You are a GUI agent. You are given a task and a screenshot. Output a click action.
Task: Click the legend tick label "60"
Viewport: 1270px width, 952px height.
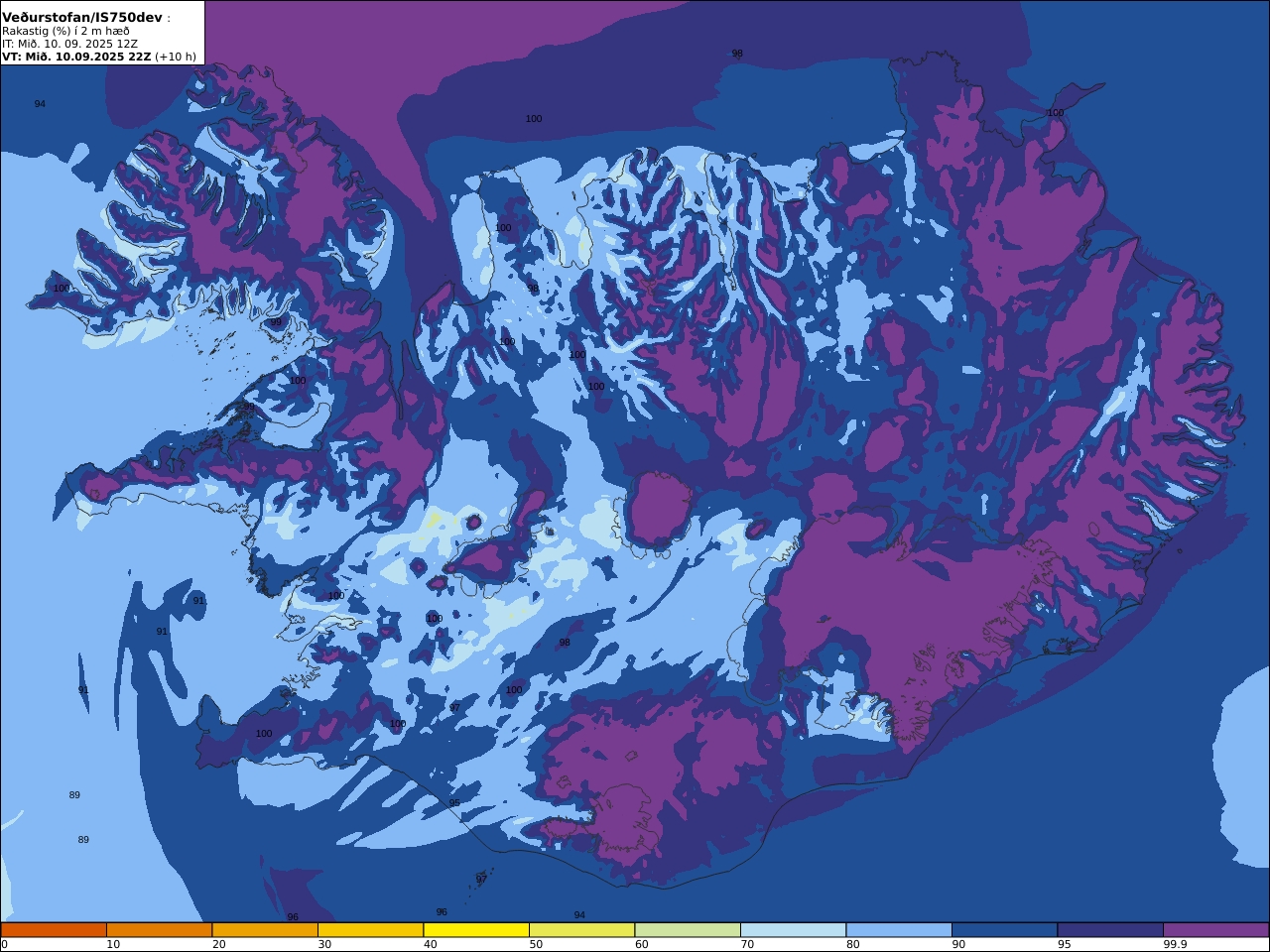(x=641, y=945)
